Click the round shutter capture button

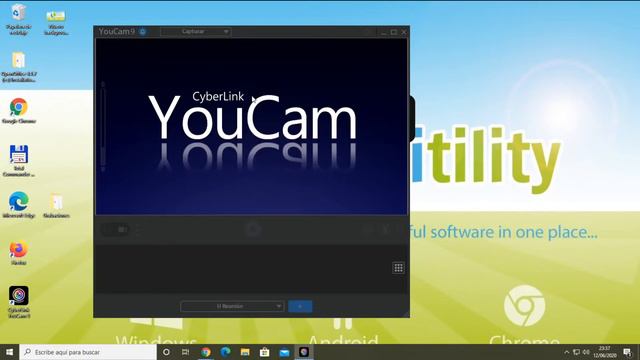click(x=253, y=229)
